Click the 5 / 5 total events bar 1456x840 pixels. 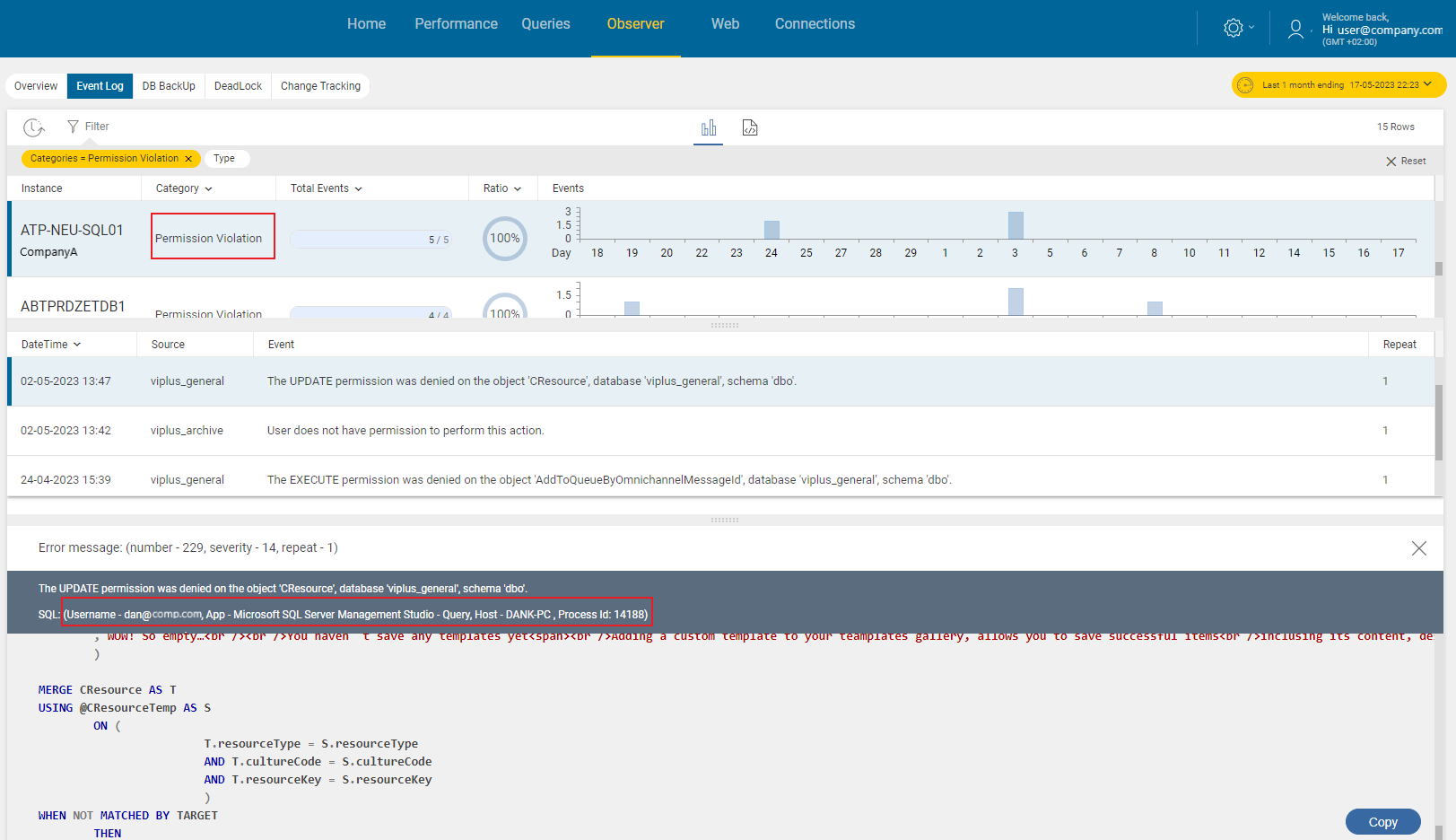click(x=371, y=240)
